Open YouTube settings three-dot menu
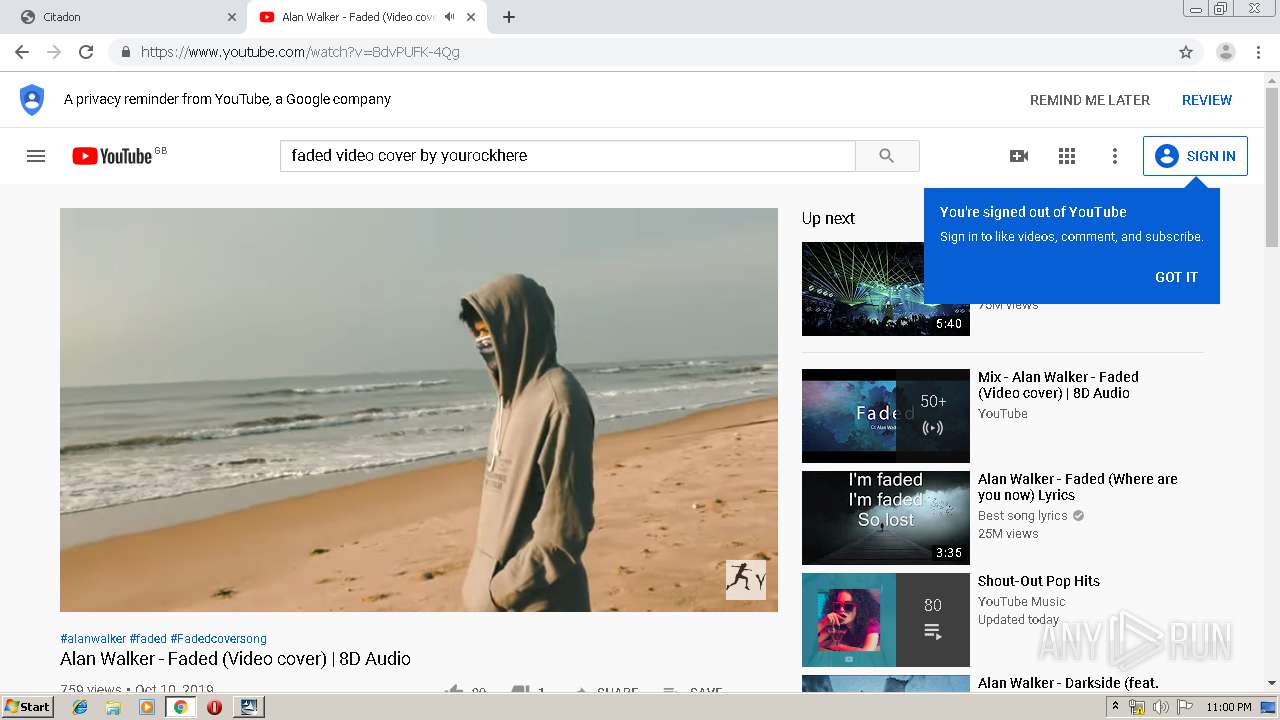 1115,156
